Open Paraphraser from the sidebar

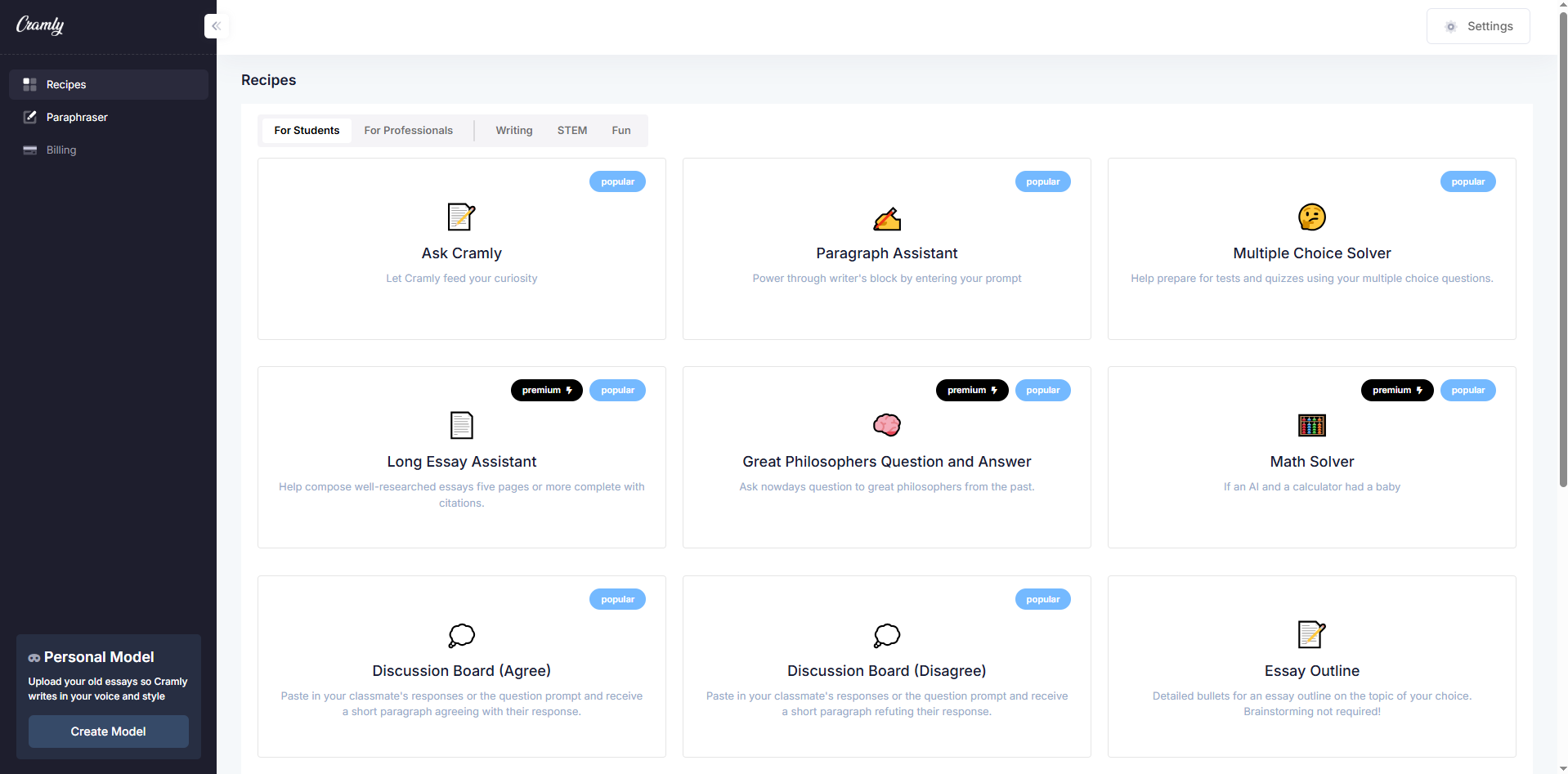[x=77, y=118]
